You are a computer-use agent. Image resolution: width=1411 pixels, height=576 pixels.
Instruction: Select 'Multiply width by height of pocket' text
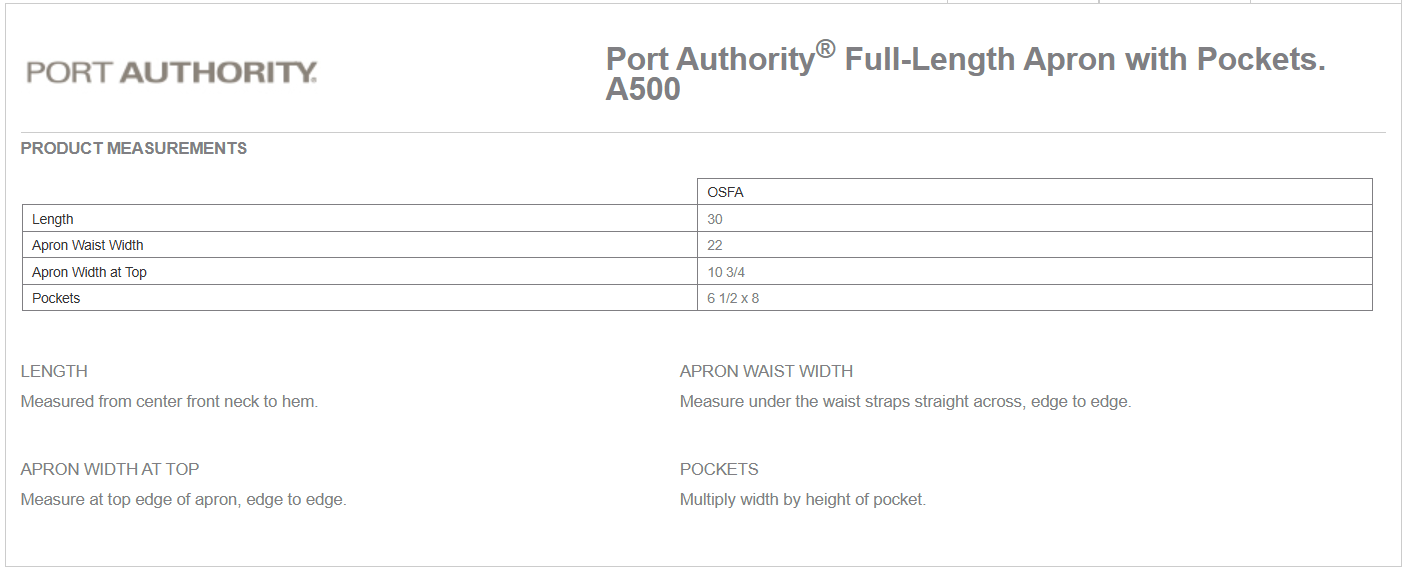click(803, 500)
